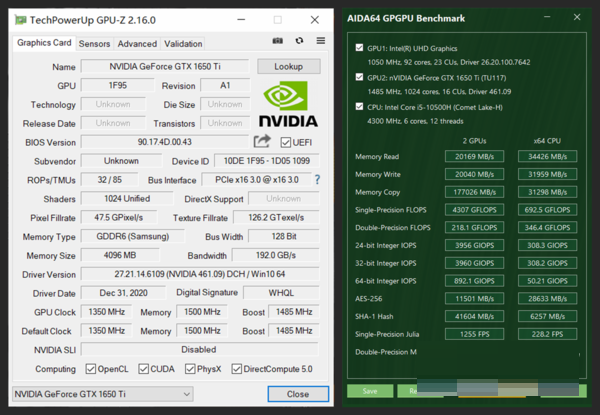Go to the Validation tab
The image size is (600, 415).
coord(183,44)
